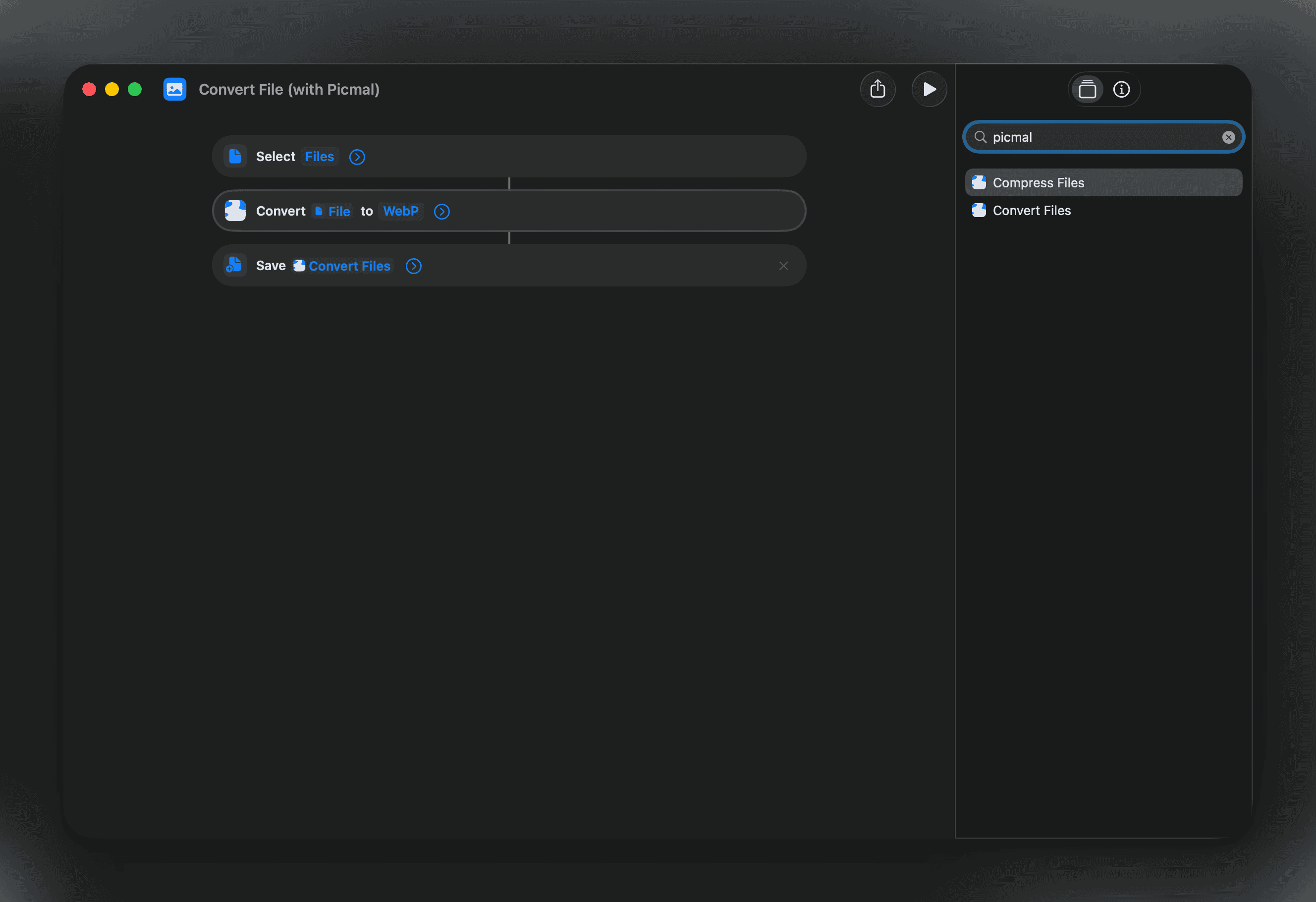The image size is (1316, 902).
Task: Remove the Save action with its X
Action: point(783,266)
